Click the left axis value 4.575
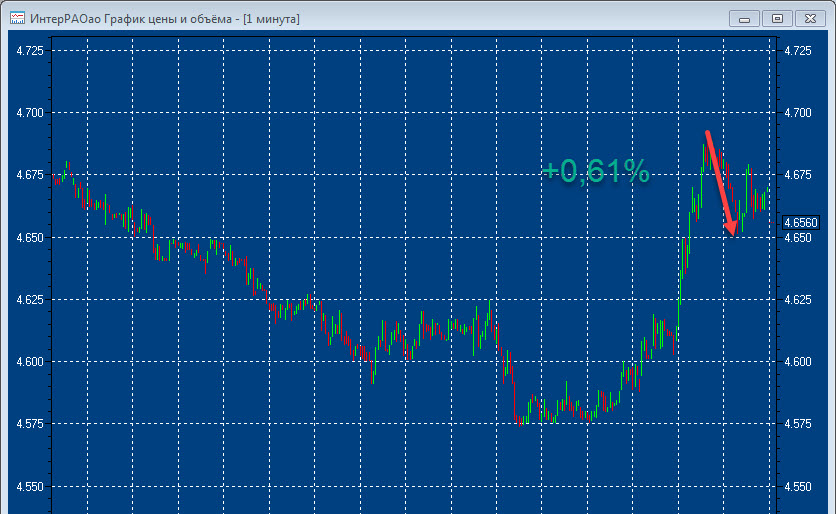The height and width of the screenshot is (514, 836). 30,424
